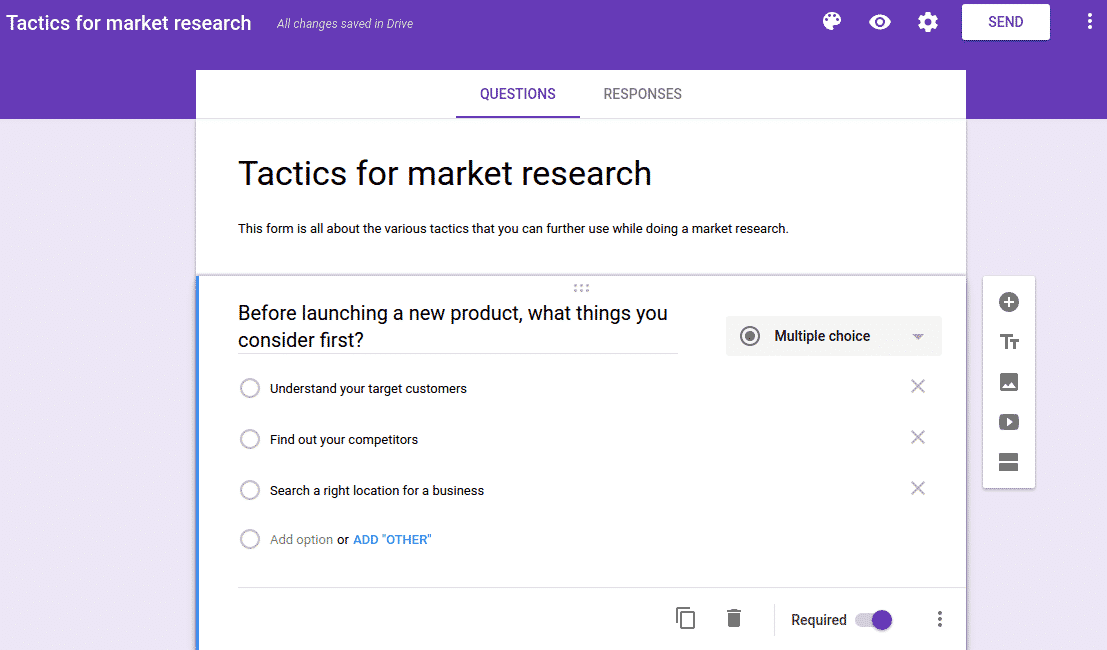Image resolution: width=1107 pixels, height=650 pixels.
Task: Switch to the Responses tab
Action: click(642, 94)
